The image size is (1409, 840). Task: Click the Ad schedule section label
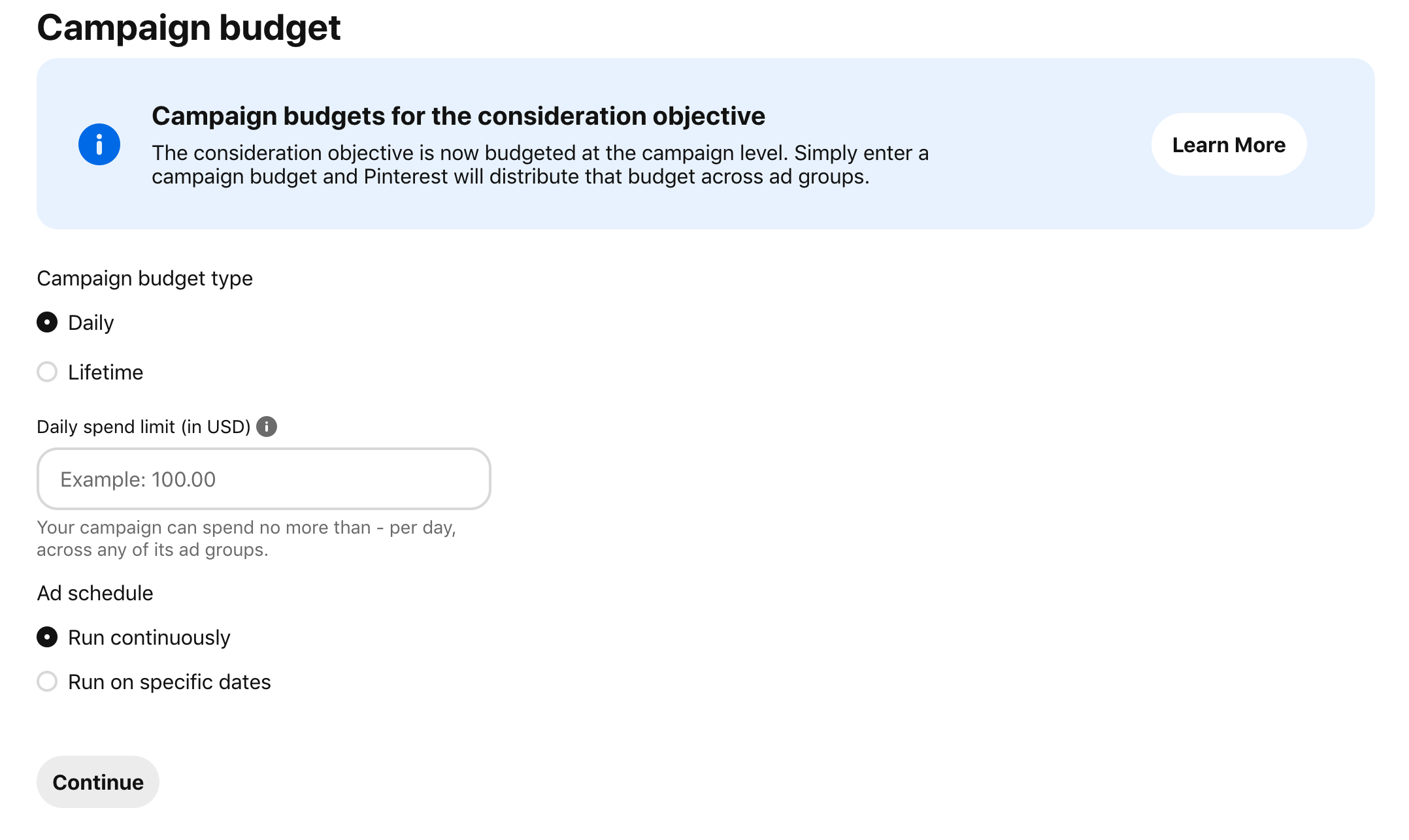point(95,592)
